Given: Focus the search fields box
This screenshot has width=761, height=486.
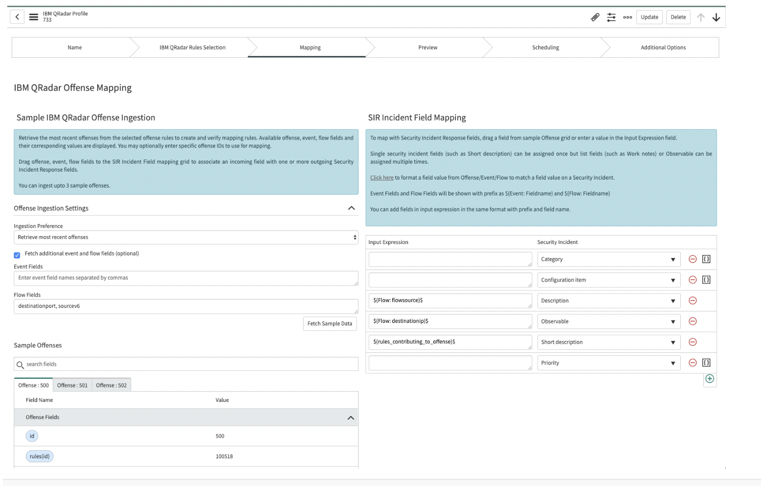Looking at the screenshot, I should click(186, 364).
